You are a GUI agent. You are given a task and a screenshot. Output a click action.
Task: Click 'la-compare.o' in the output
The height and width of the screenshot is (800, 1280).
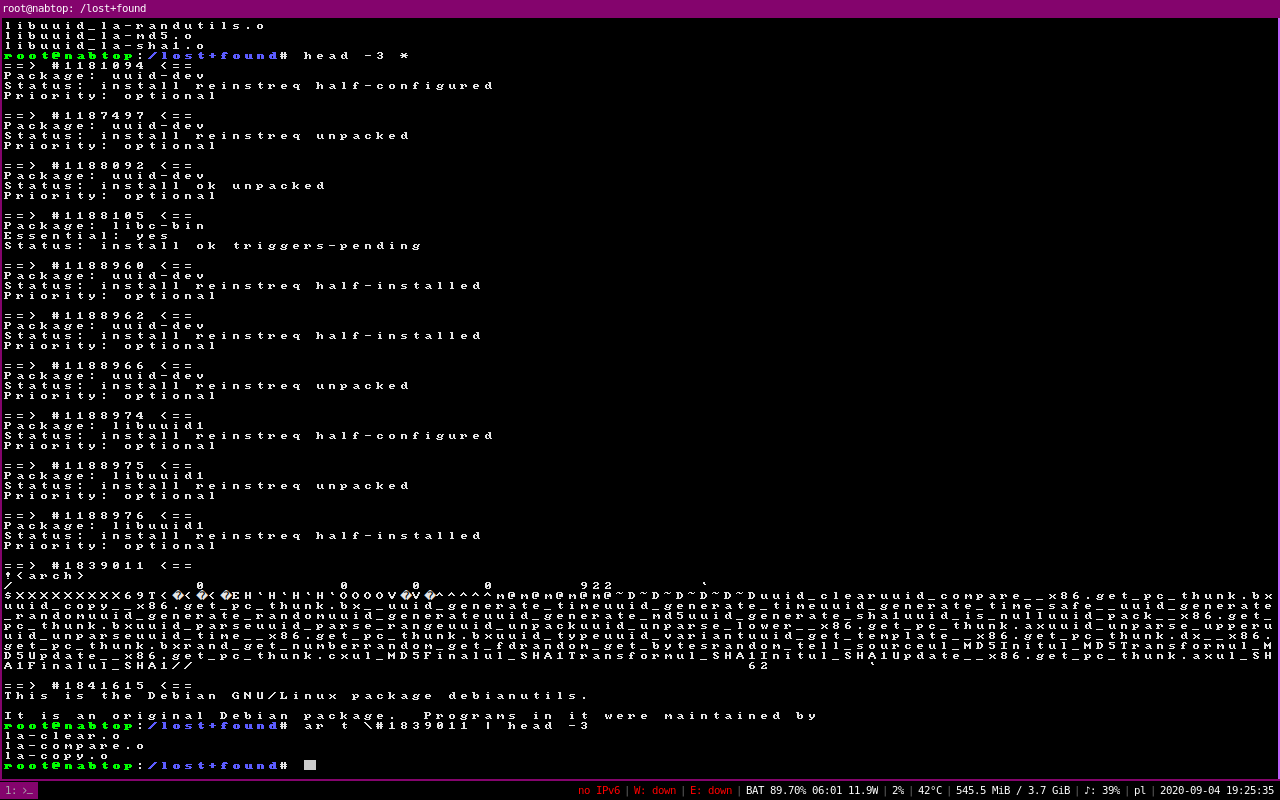[75, 745]
